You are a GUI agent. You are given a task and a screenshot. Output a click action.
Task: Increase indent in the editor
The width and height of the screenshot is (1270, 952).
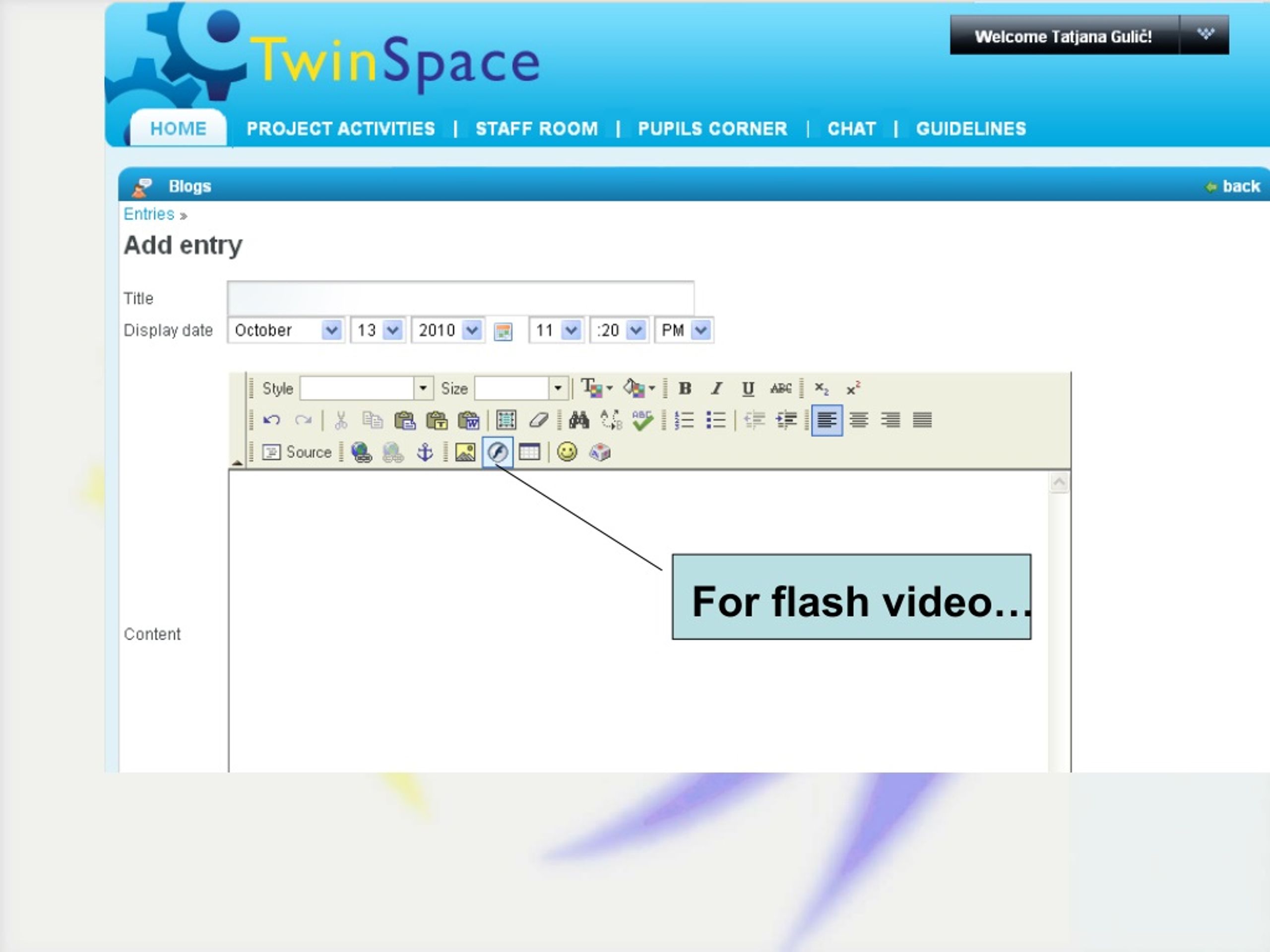tap(786, 420)
